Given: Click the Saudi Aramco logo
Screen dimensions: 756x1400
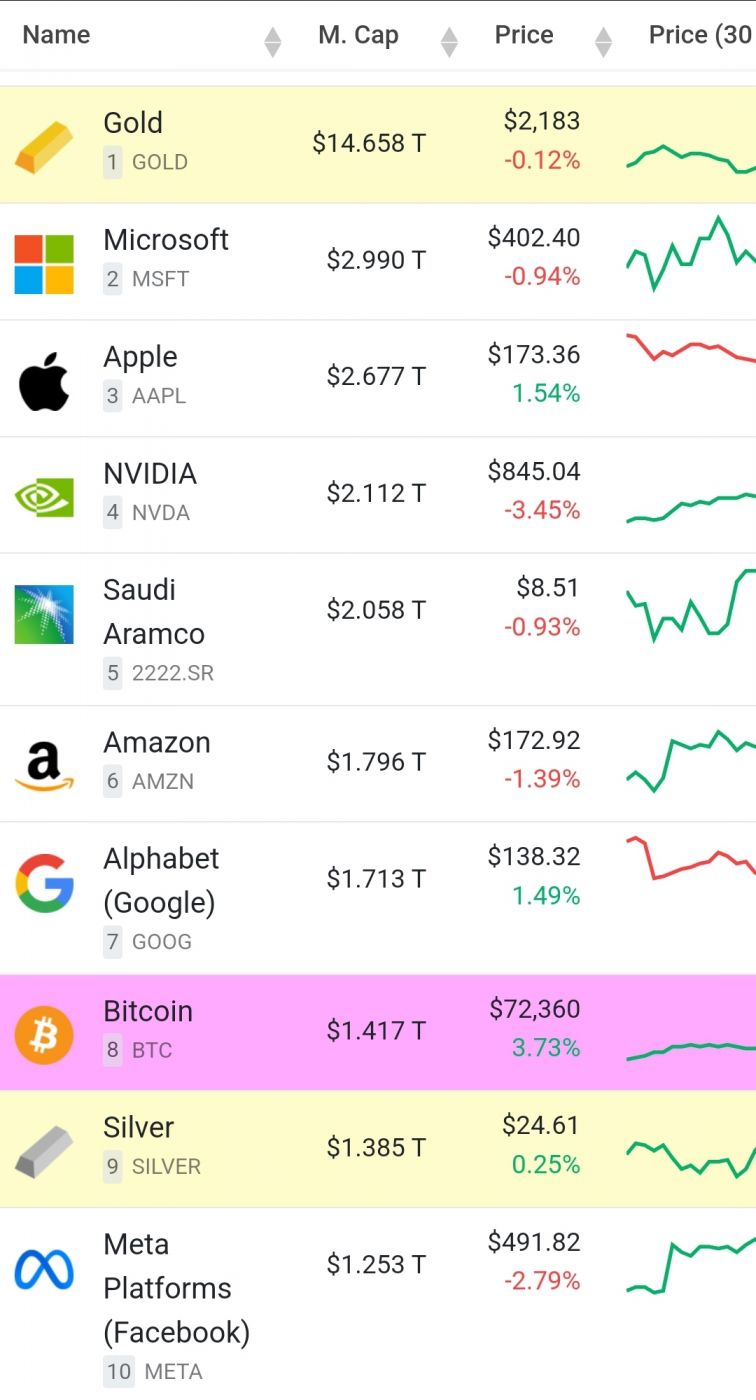Looking at the screenshot, I should 44,614.
